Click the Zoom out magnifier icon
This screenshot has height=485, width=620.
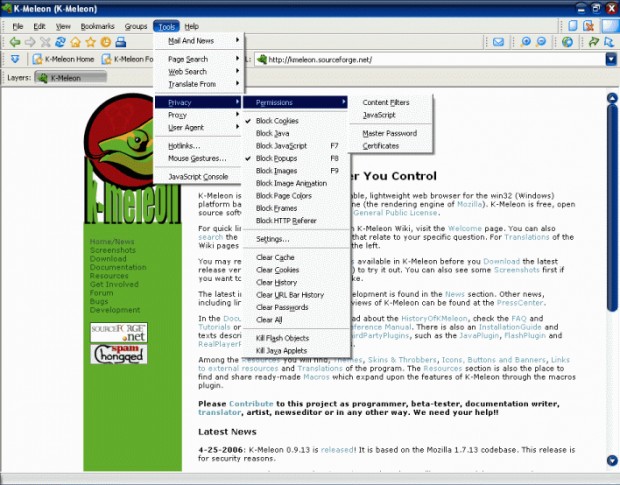(x=541, y=42)
